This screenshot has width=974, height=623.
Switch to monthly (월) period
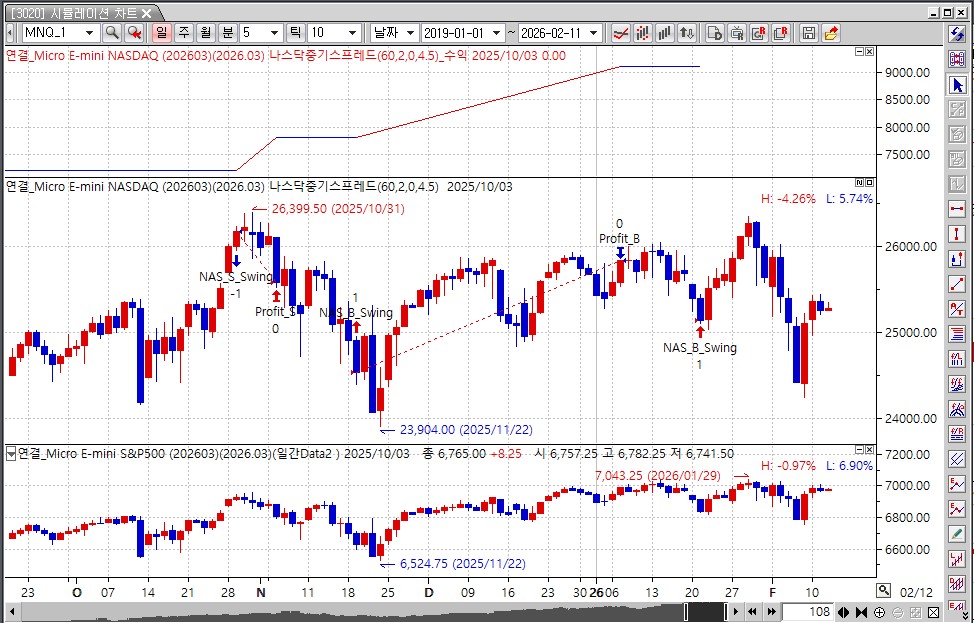(x=205, y=33)
